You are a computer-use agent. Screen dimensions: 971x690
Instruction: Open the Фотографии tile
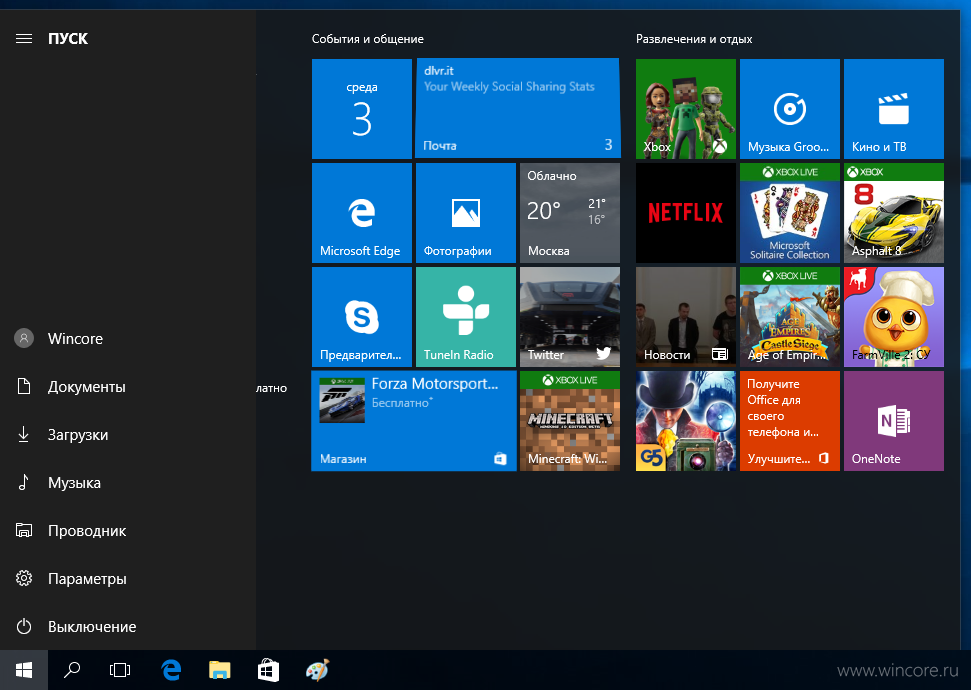[x=466, y=213]
